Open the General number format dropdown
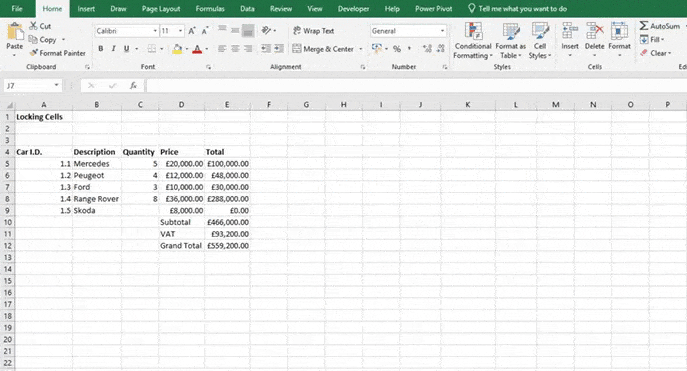Viewport: 687px width, 371px height. [x=443, y=31]
